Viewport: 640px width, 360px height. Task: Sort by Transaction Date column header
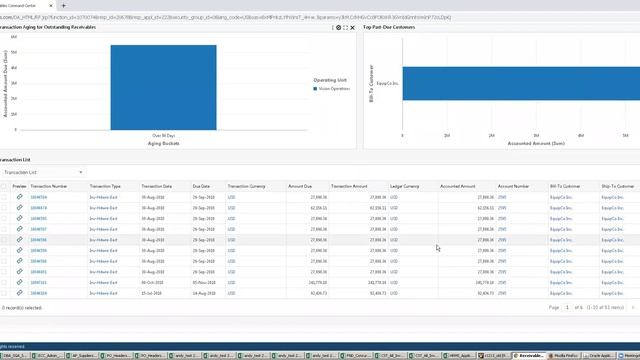coord(156,186)
